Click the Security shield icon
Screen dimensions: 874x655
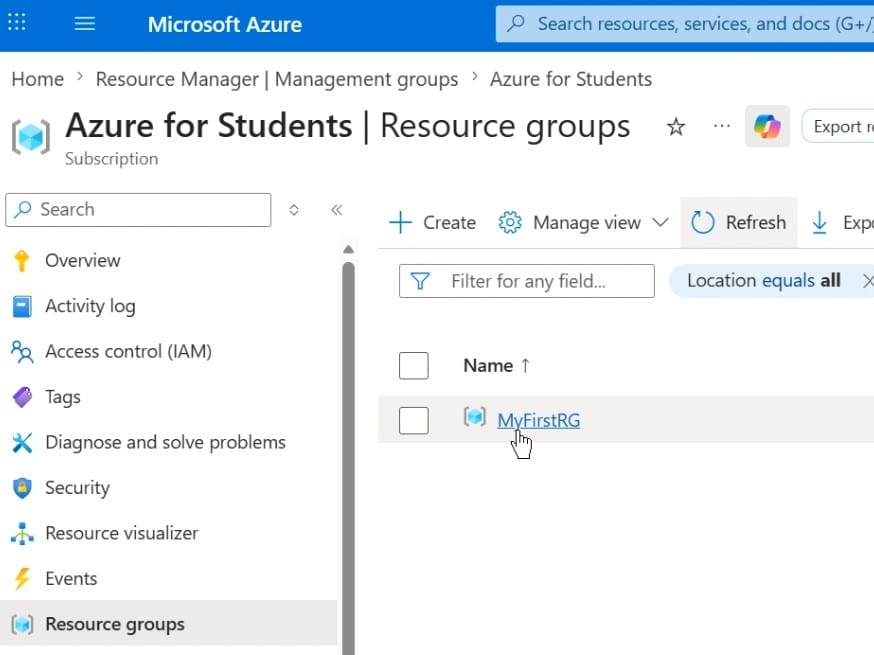[22, 488]
